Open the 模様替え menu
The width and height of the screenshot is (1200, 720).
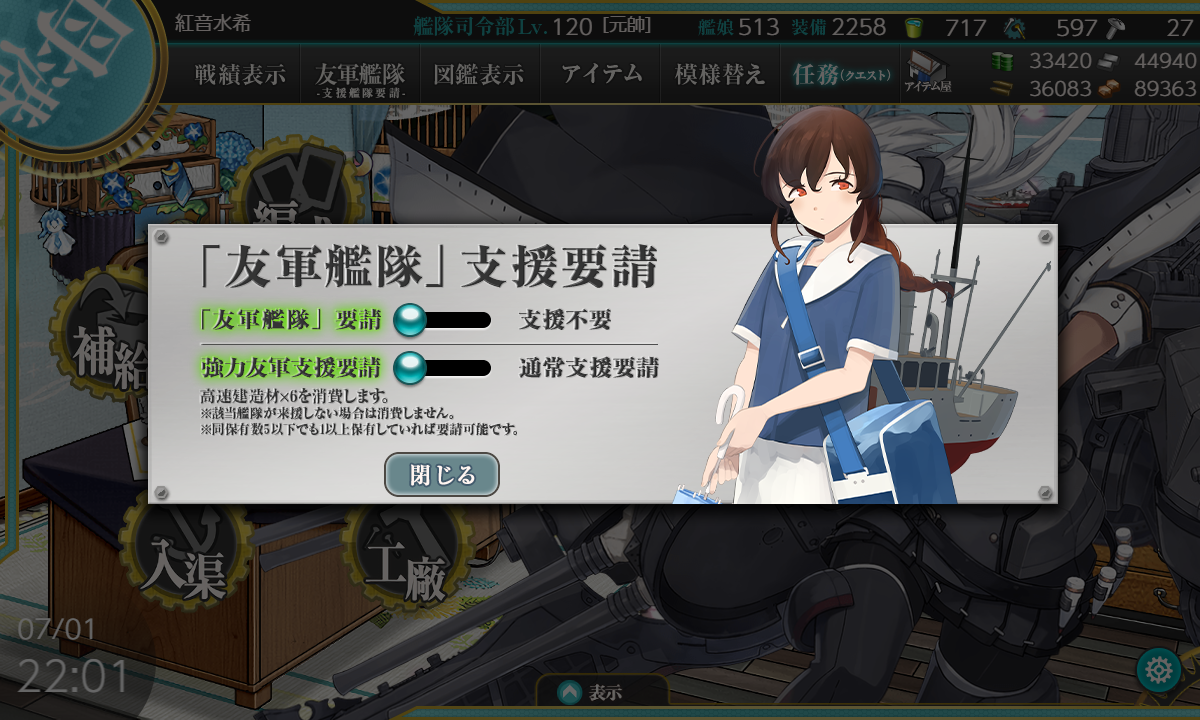tap(720, 74)
